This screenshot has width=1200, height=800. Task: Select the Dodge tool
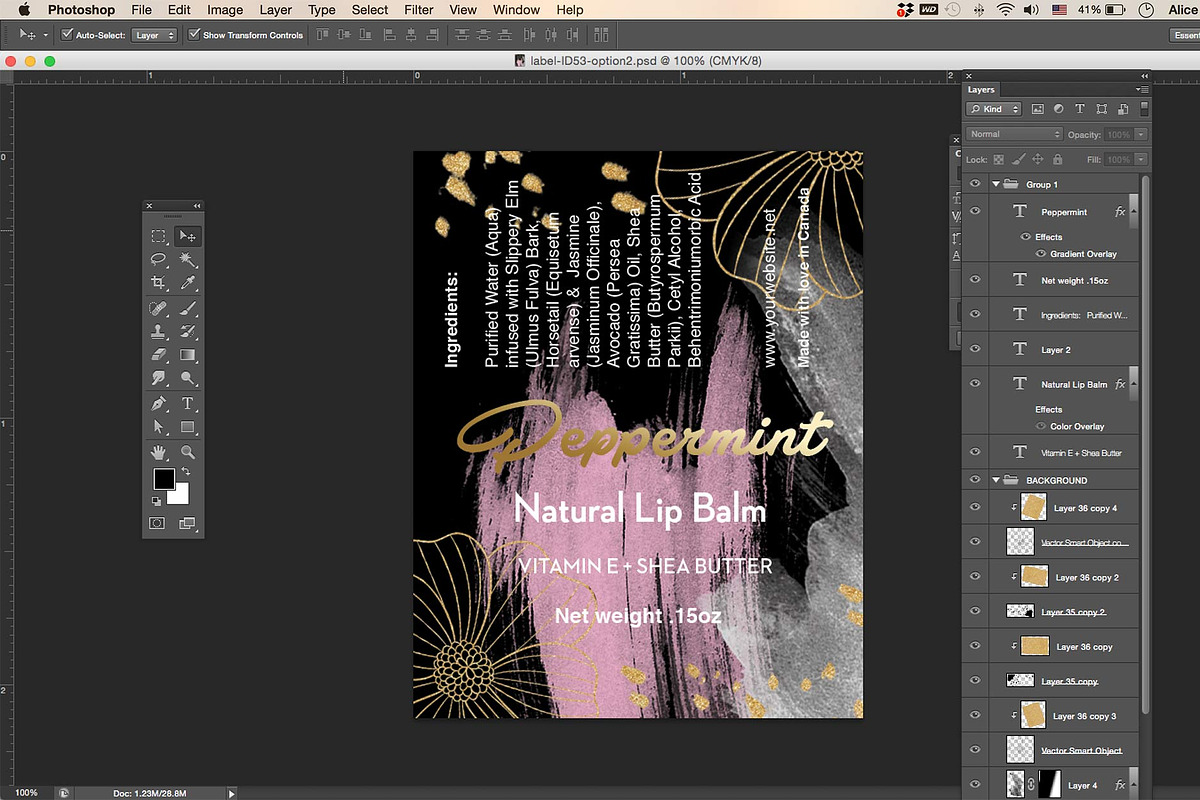point(187,378)
